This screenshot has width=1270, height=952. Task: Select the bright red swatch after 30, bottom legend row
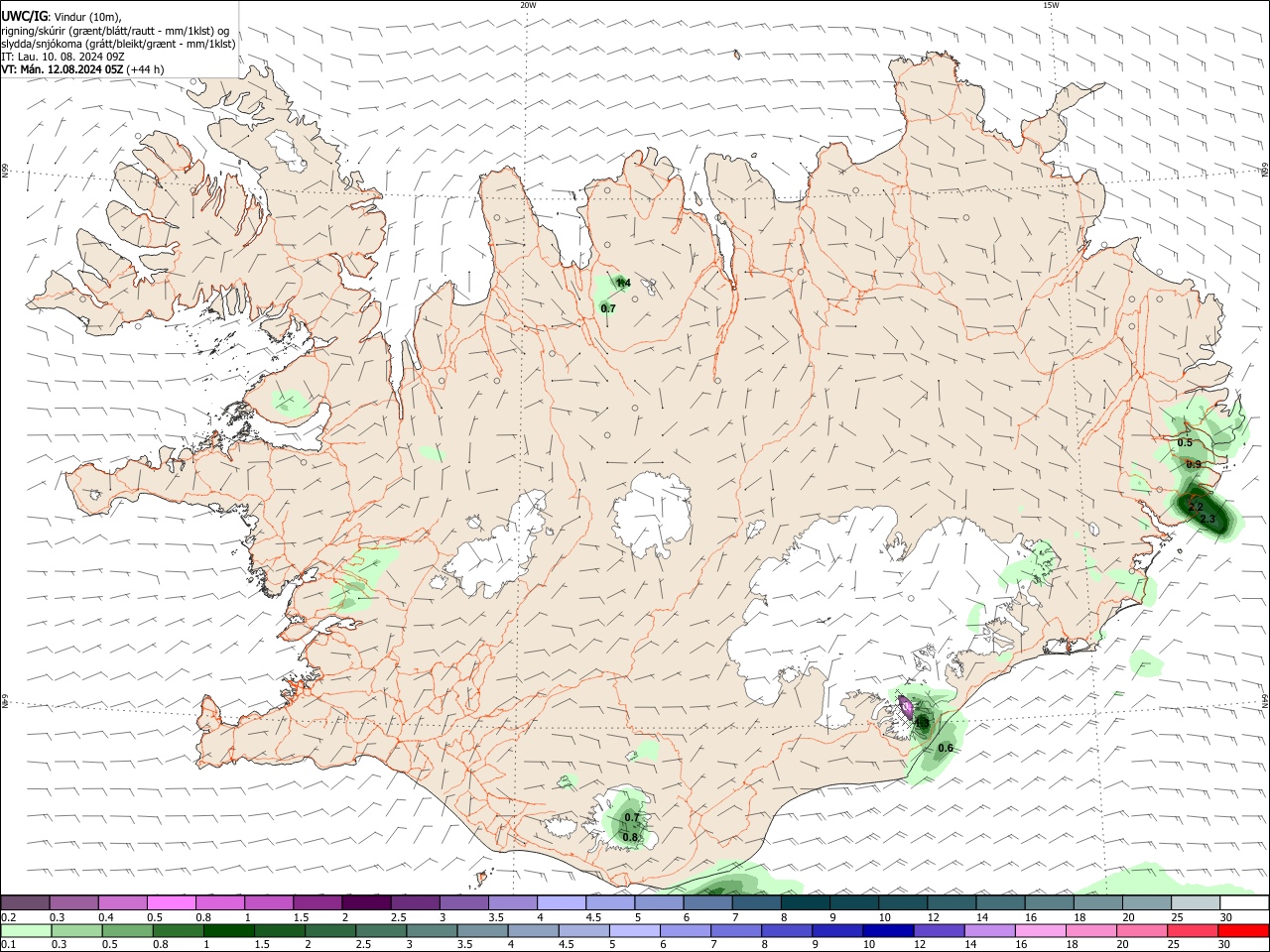tap(1244, 931)
